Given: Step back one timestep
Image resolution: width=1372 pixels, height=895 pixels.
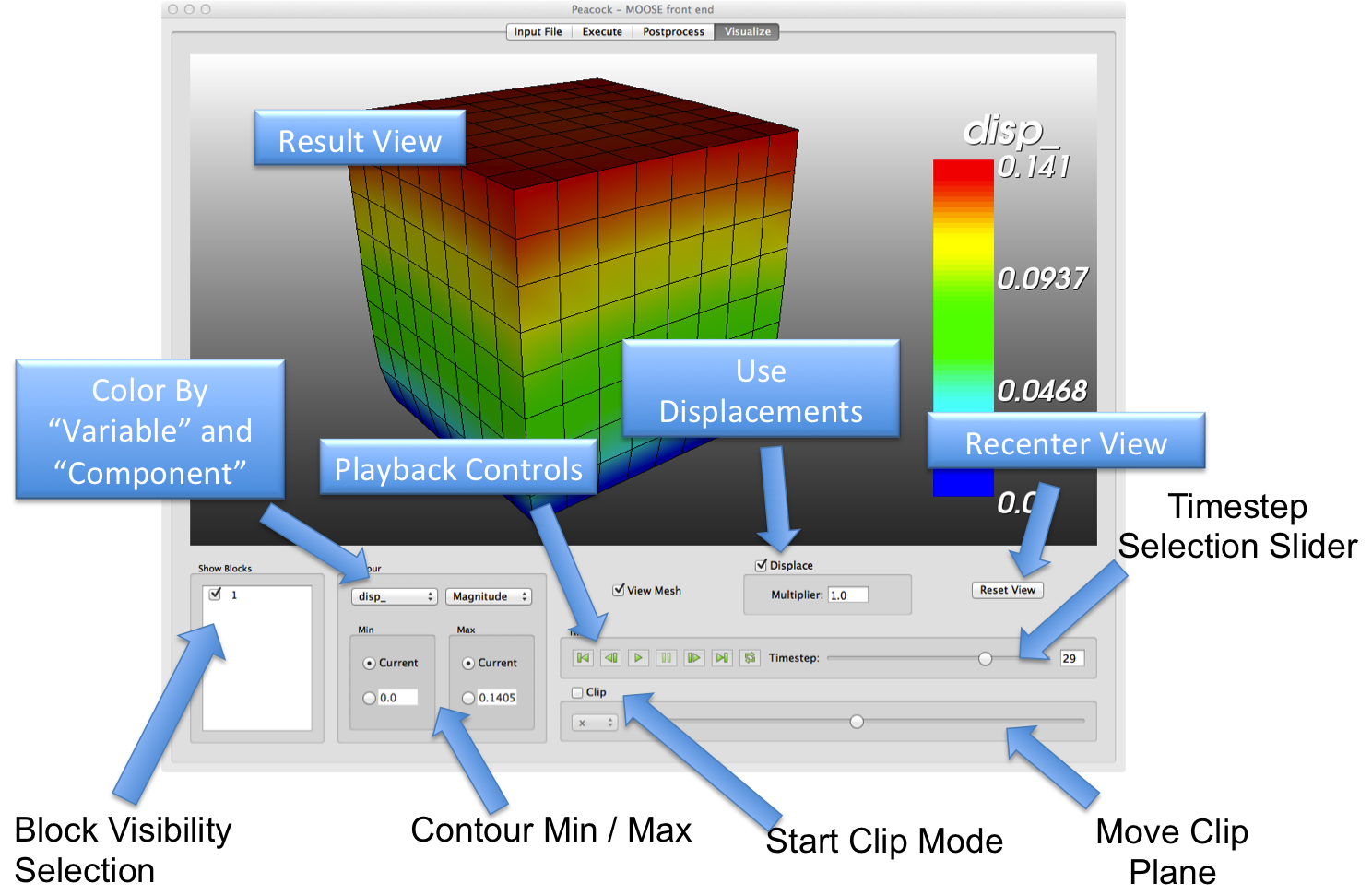Looking at the screenshot, I should click(610, 658).
